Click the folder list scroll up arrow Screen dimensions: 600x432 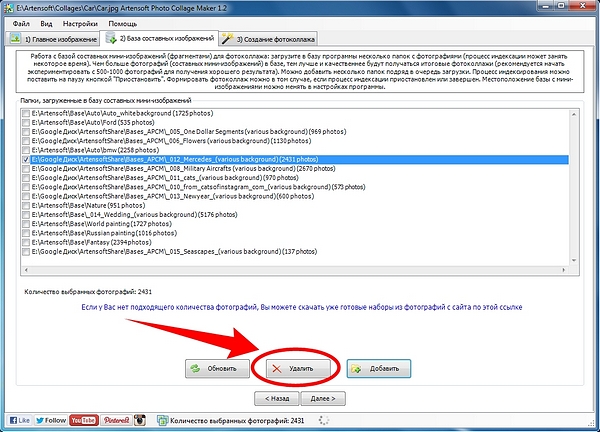(574, 114)
